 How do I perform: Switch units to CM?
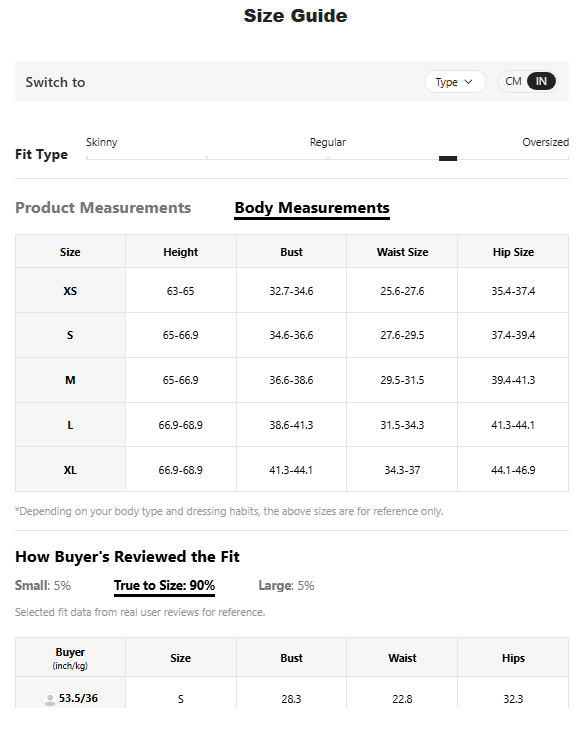(513, 81)
